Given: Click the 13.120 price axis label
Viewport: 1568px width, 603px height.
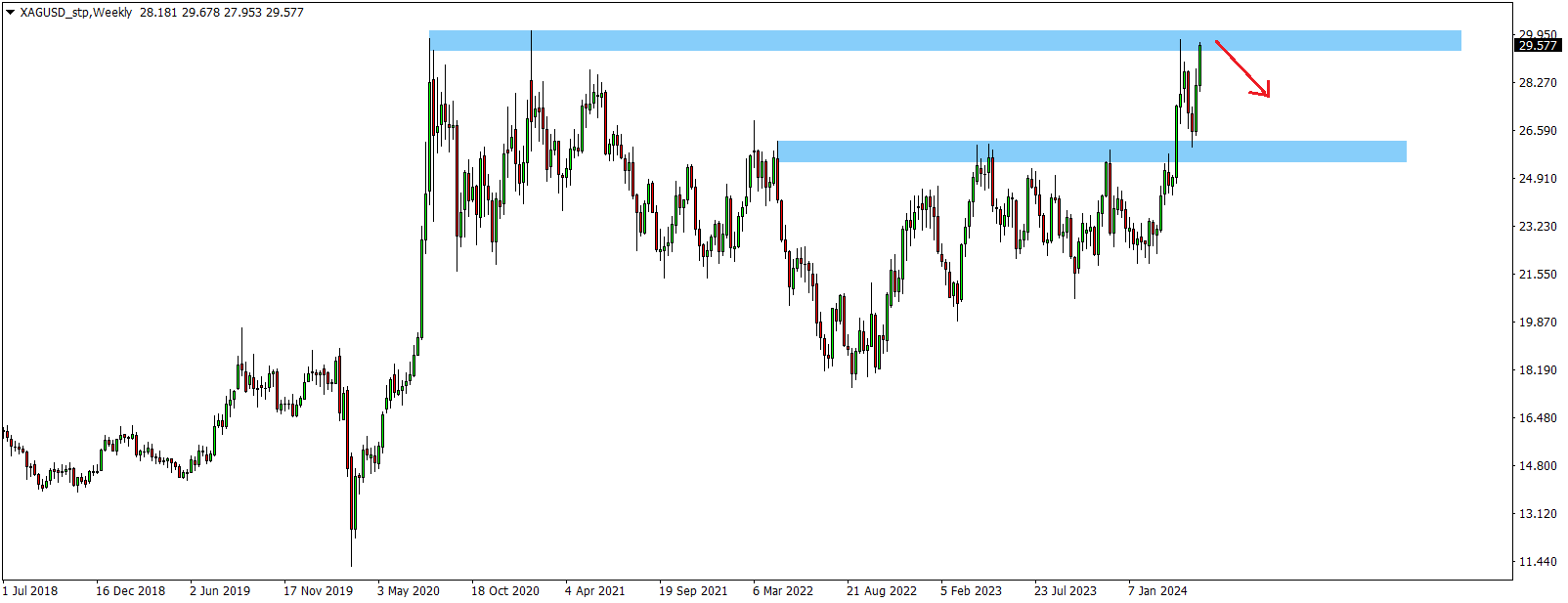Looking at the screenshot, I should (1538, 514).
